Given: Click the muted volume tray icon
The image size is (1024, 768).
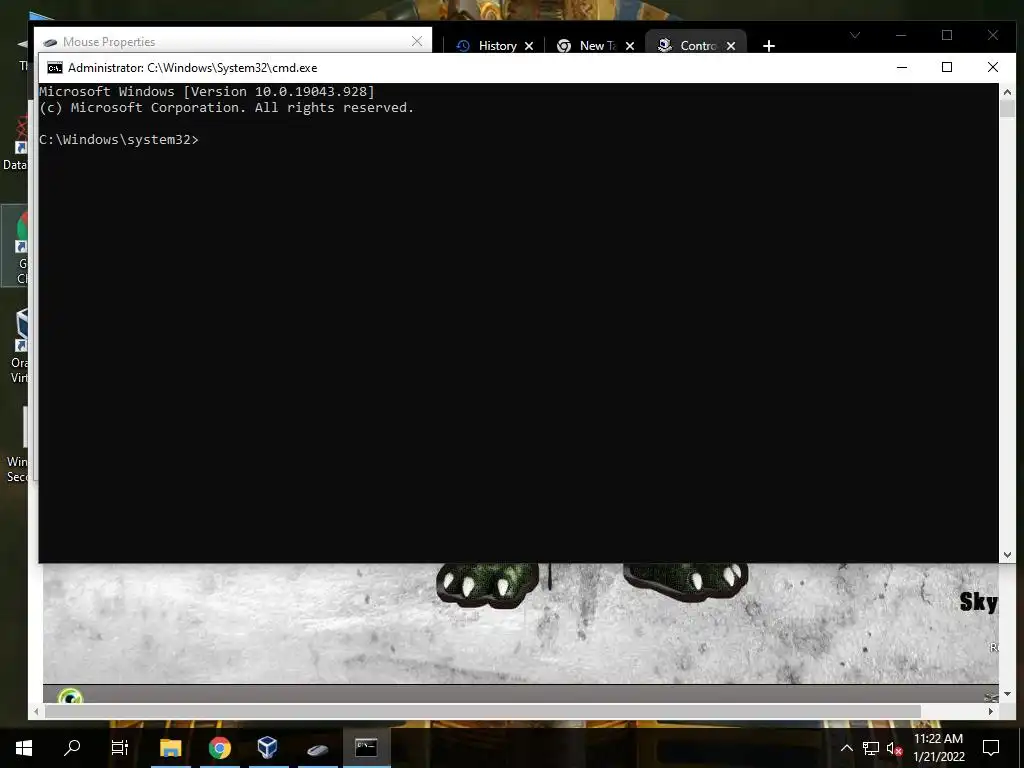Looking at the screenshot, I should tap(894, 748).
